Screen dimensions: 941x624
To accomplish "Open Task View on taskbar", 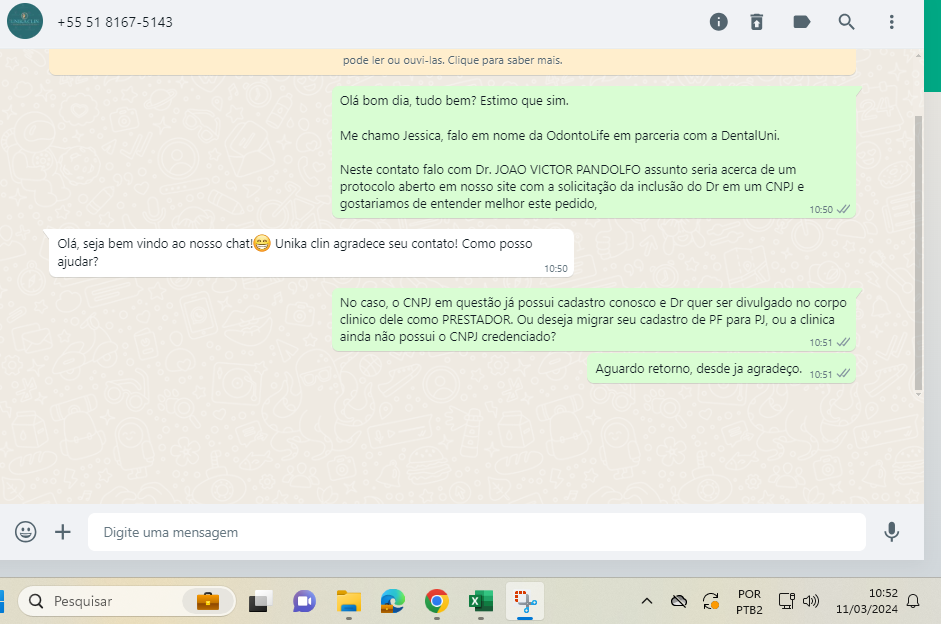I will tap(260, 601).
